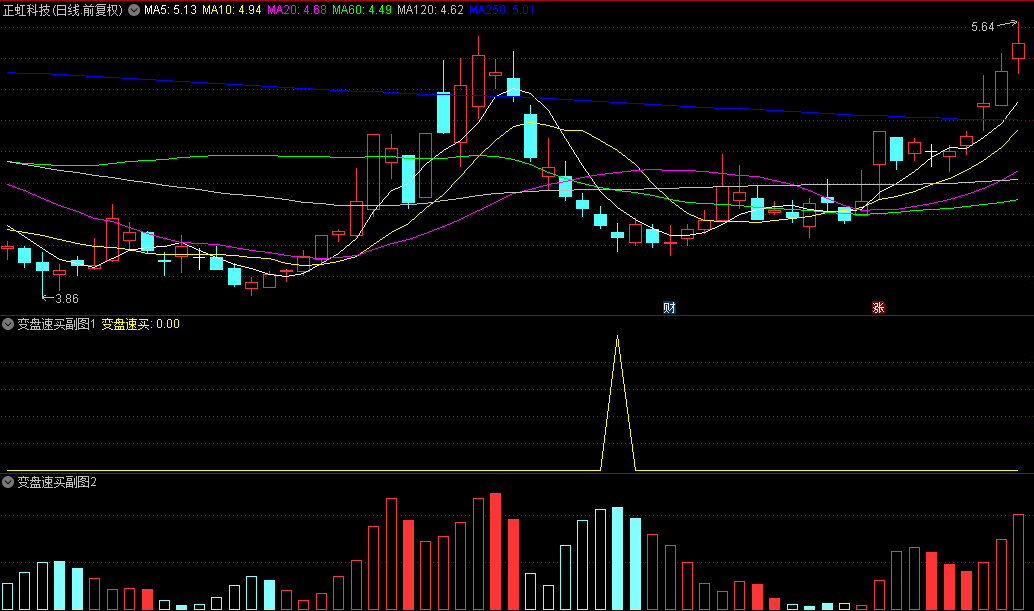Click the 5.64 high price label

pyautogui.click(x=983, y=27)
